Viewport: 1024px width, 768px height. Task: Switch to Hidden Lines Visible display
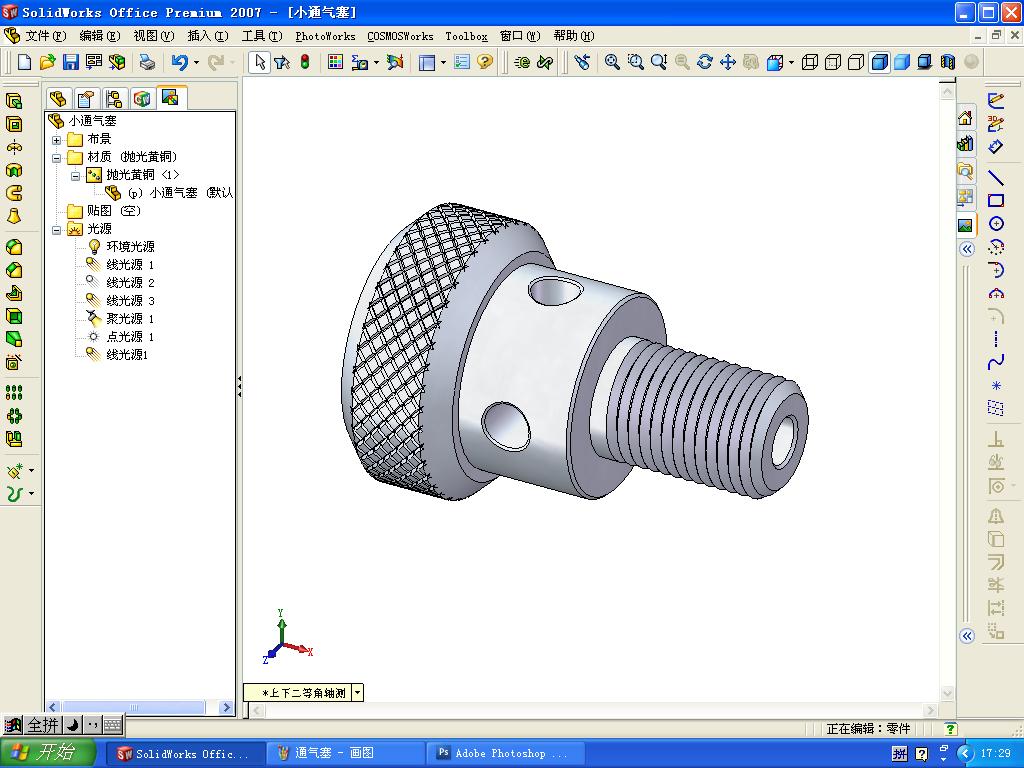point(833,62)
